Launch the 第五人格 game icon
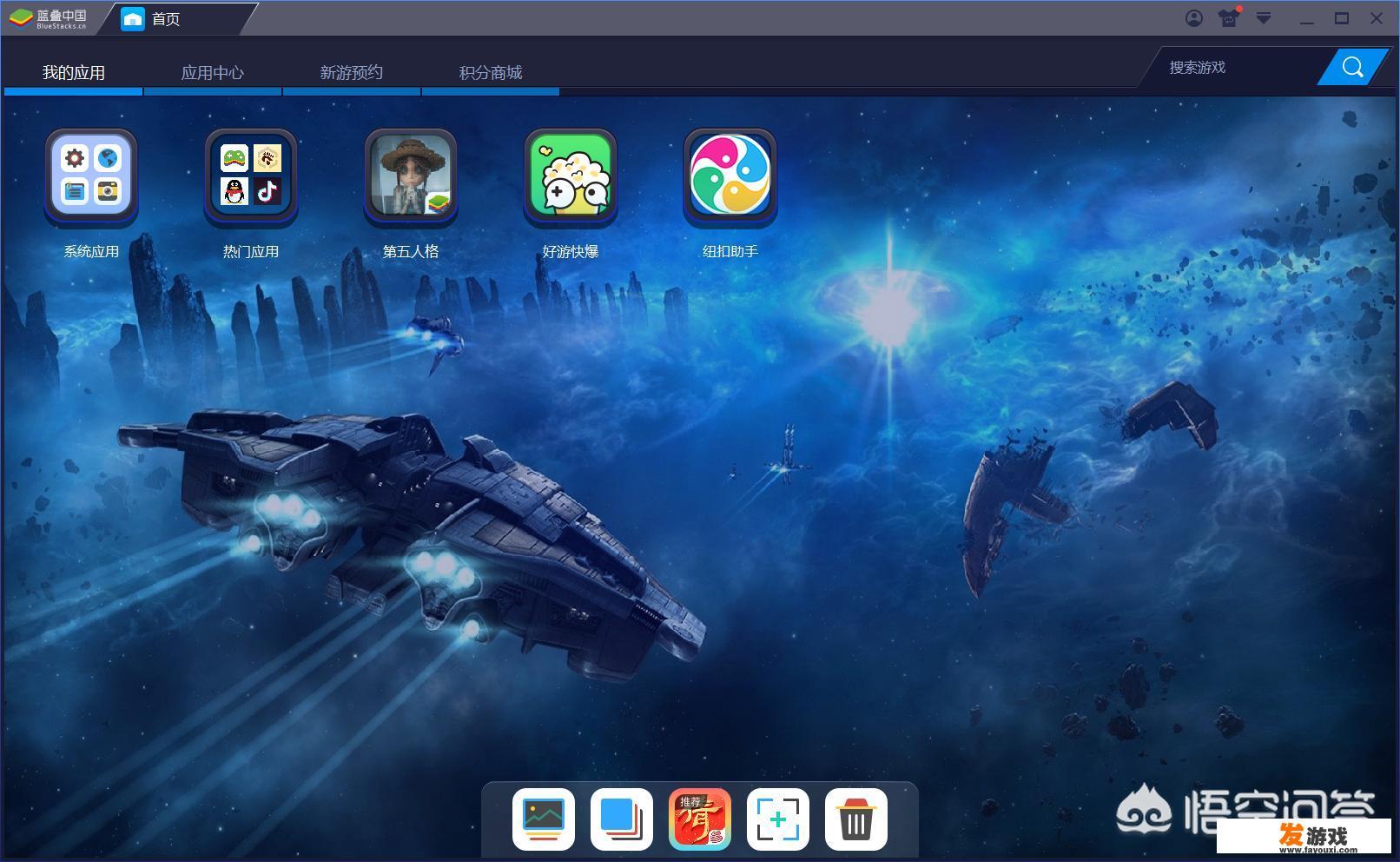Image resolution: width=1400 pixels, height=862 pixels. click(411, 176)
